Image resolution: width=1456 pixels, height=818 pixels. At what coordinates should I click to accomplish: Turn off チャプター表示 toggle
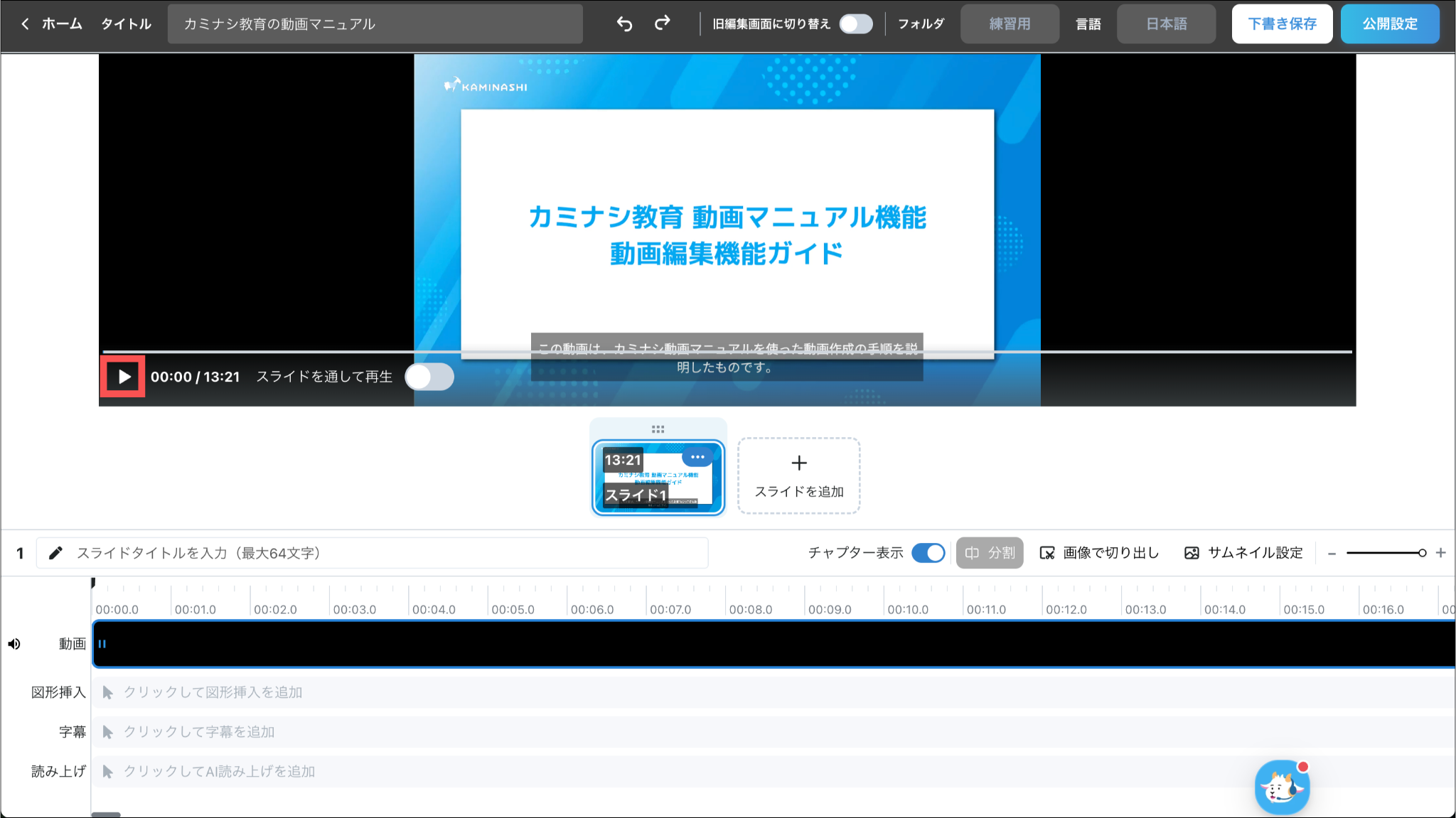[x=928, y=553]
